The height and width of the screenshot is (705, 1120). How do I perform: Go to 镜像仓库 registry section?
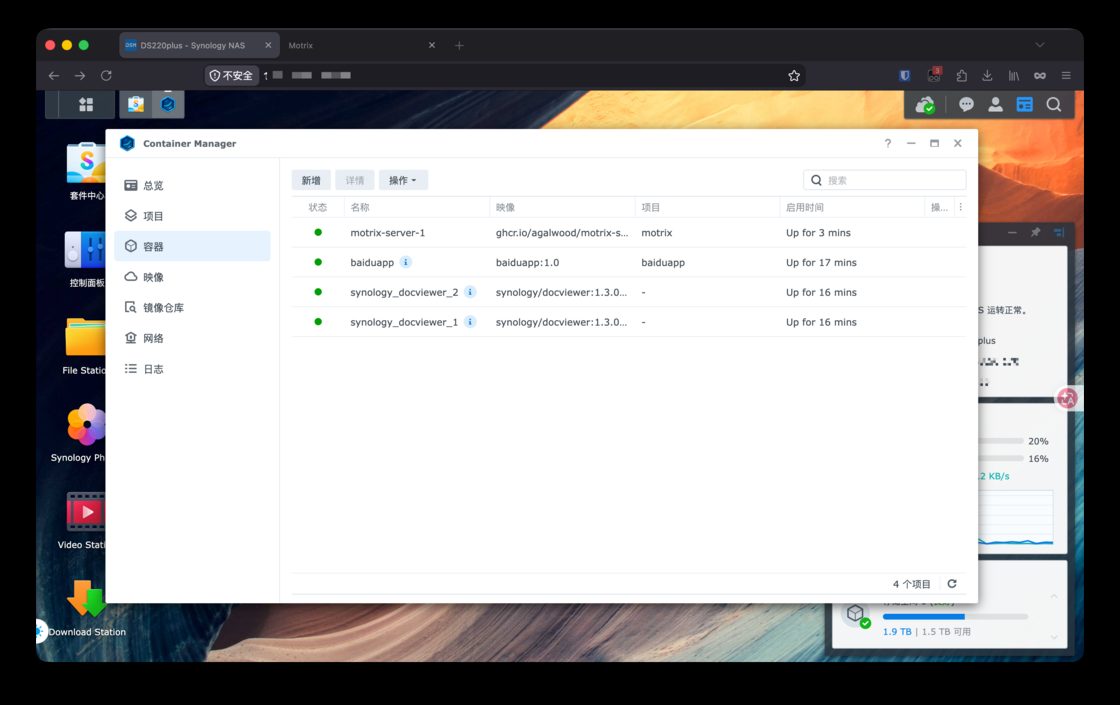coord(192,308)
